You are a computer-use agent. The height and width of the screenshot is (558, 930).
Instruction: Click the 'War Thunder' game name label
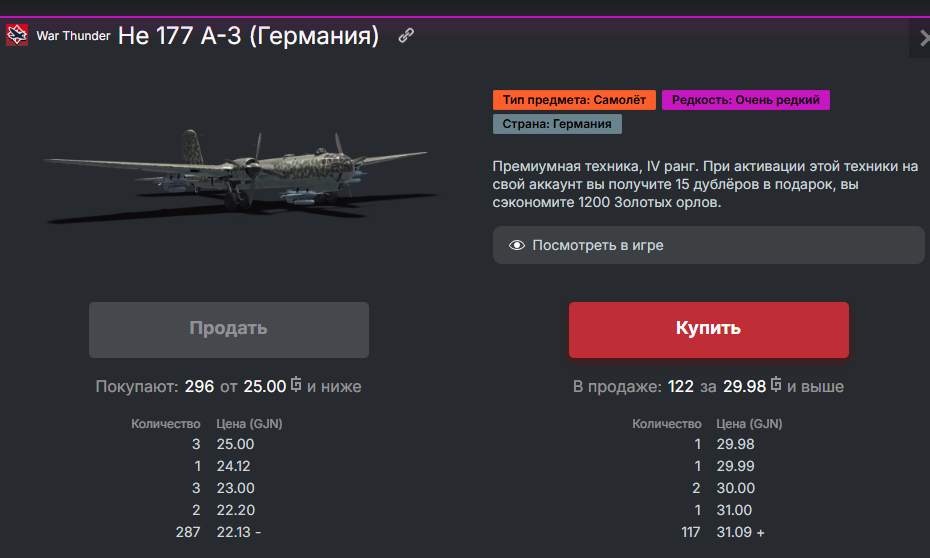74,36
